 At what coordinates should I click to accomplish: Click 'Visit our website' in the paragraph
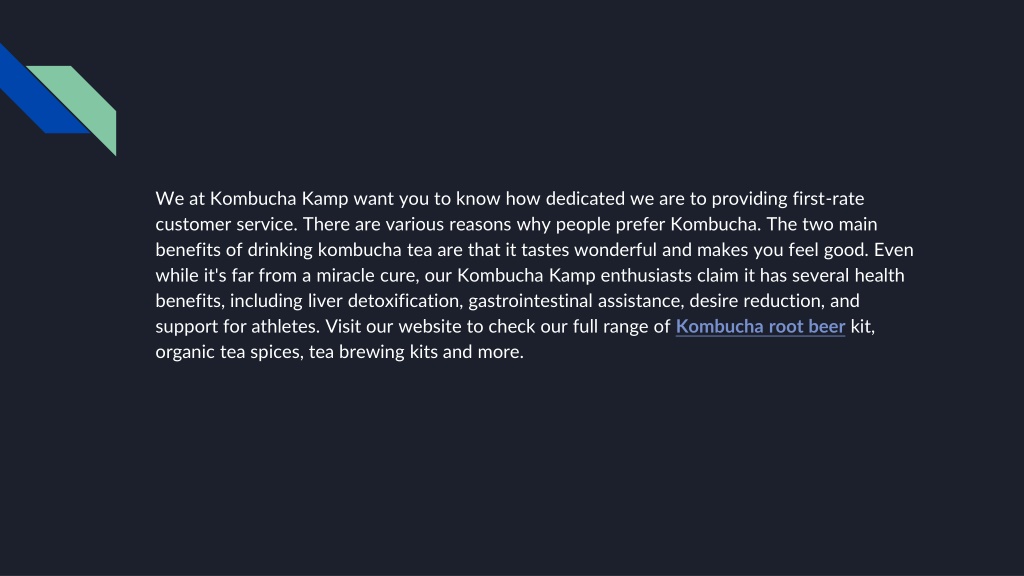pos(393,327)
